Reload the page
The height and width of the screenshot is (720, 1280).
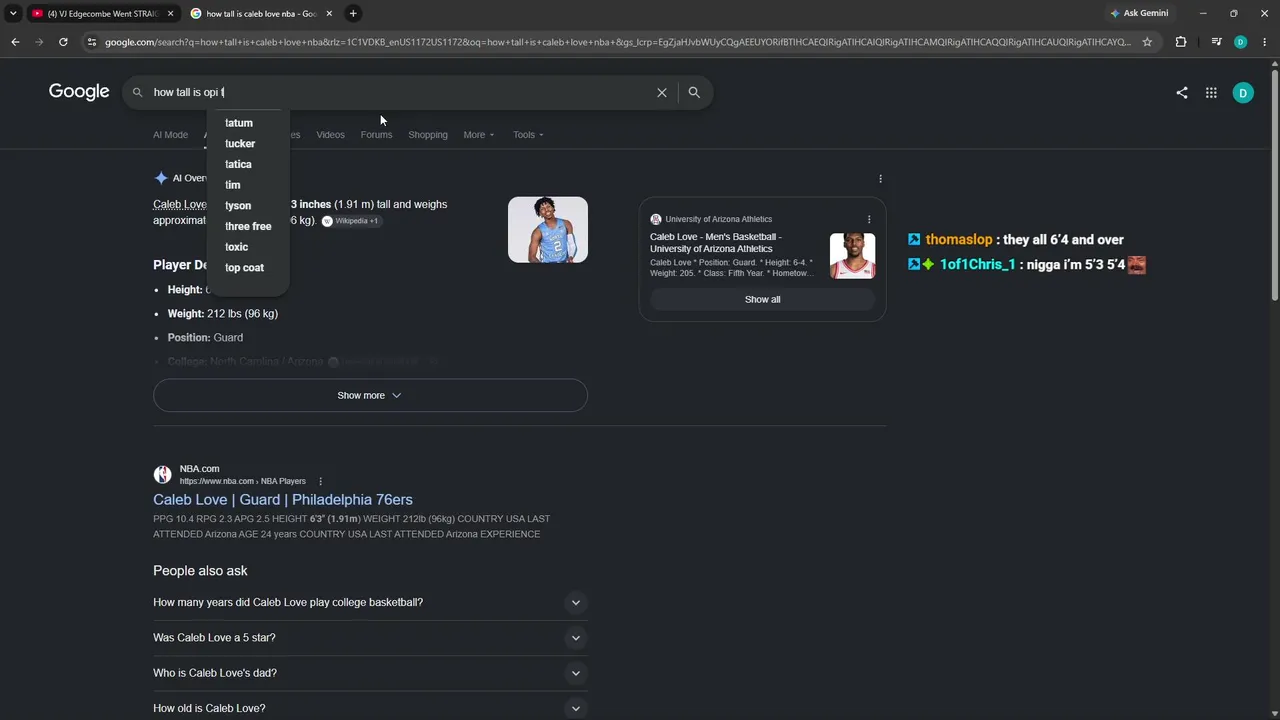click(x=63, y=42)
